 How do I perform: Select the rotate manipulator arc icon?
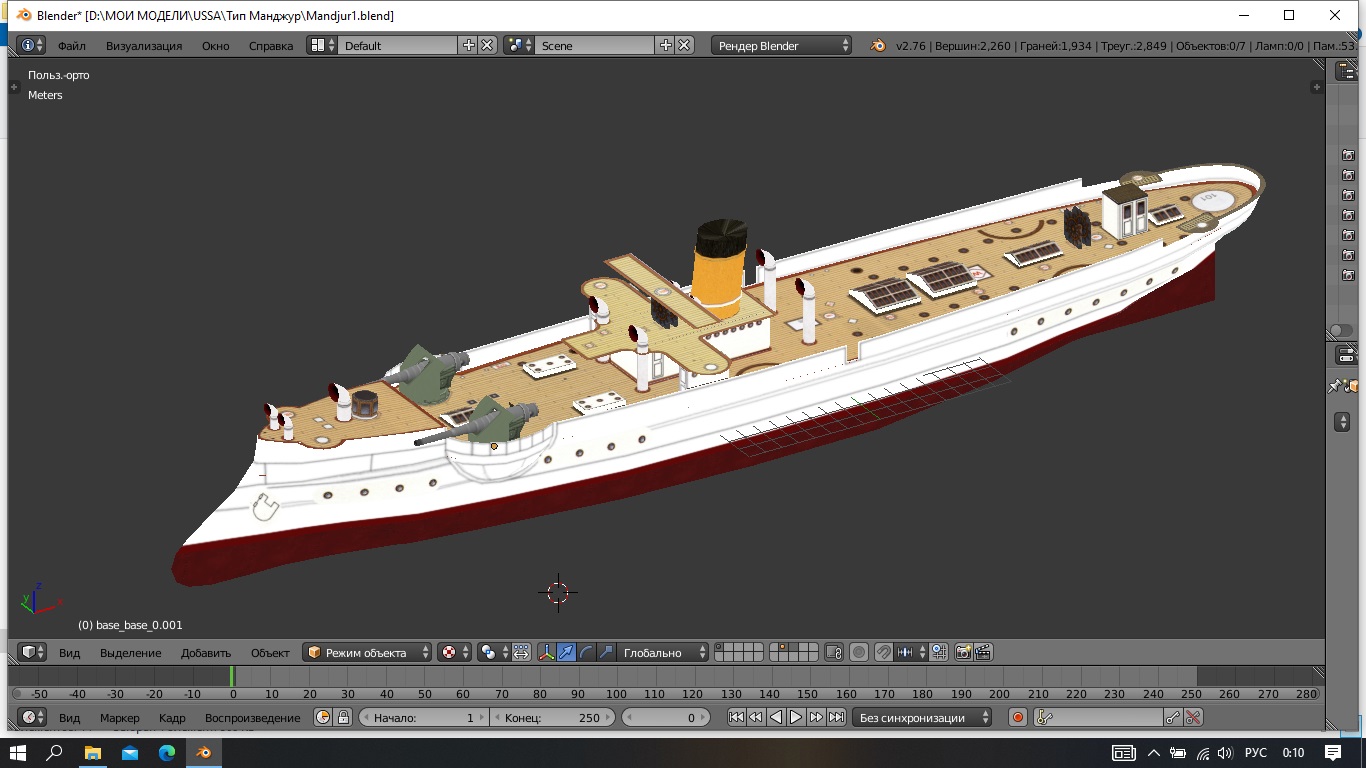[x=587, y=652]
